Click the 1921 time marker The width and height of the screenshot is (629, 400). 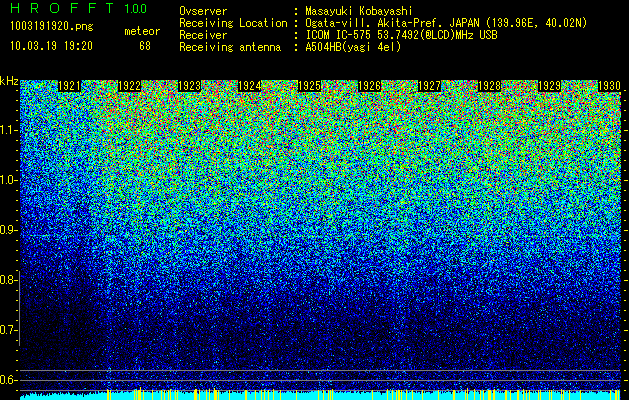click(x=69, y=86)
